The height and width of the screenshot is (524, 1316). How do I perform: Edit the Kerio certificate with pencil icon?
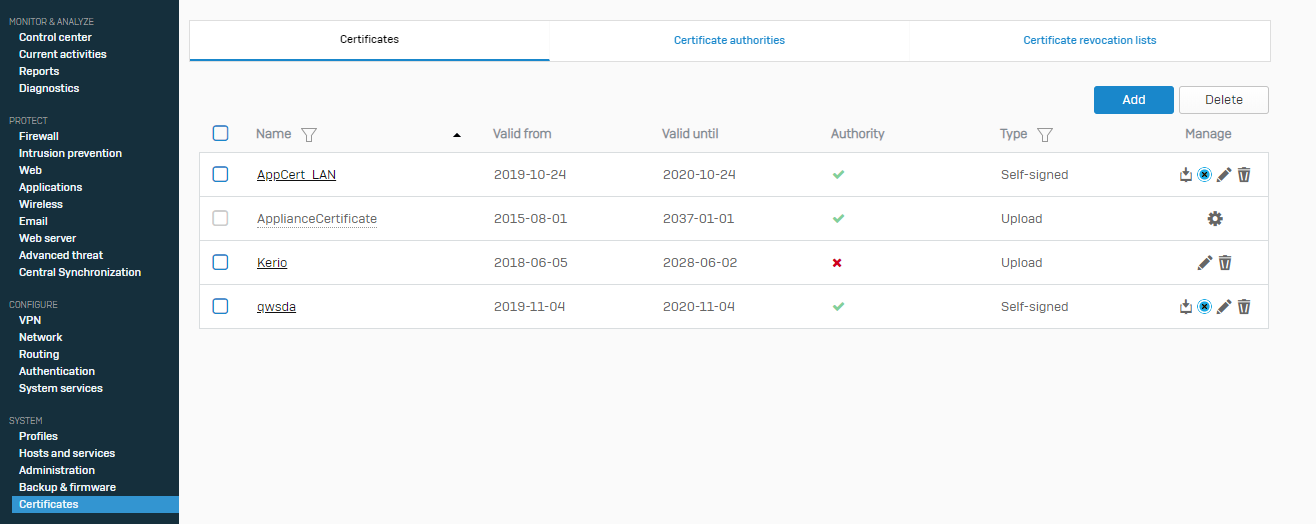(x=1205, y=263)
